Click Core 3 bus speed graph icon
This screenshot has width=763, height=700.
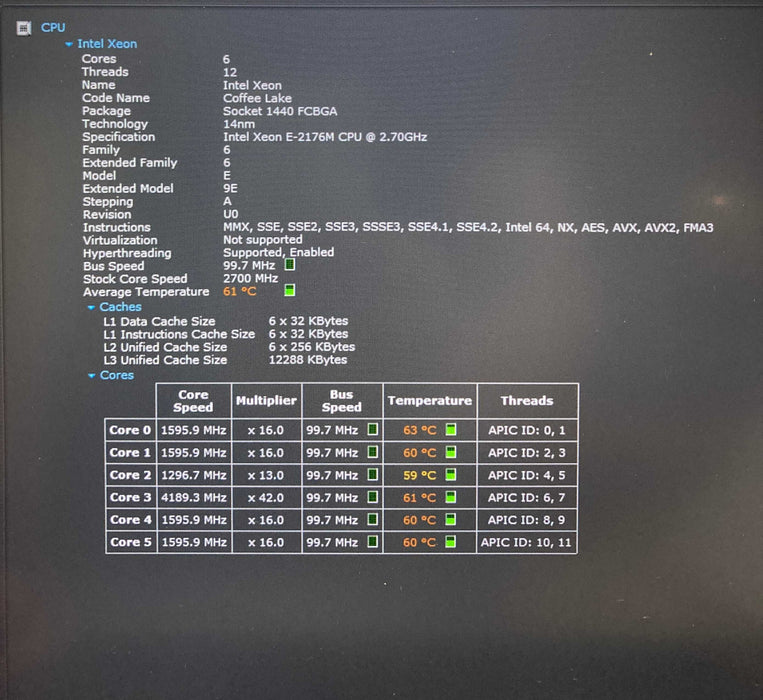coord(373,497)
